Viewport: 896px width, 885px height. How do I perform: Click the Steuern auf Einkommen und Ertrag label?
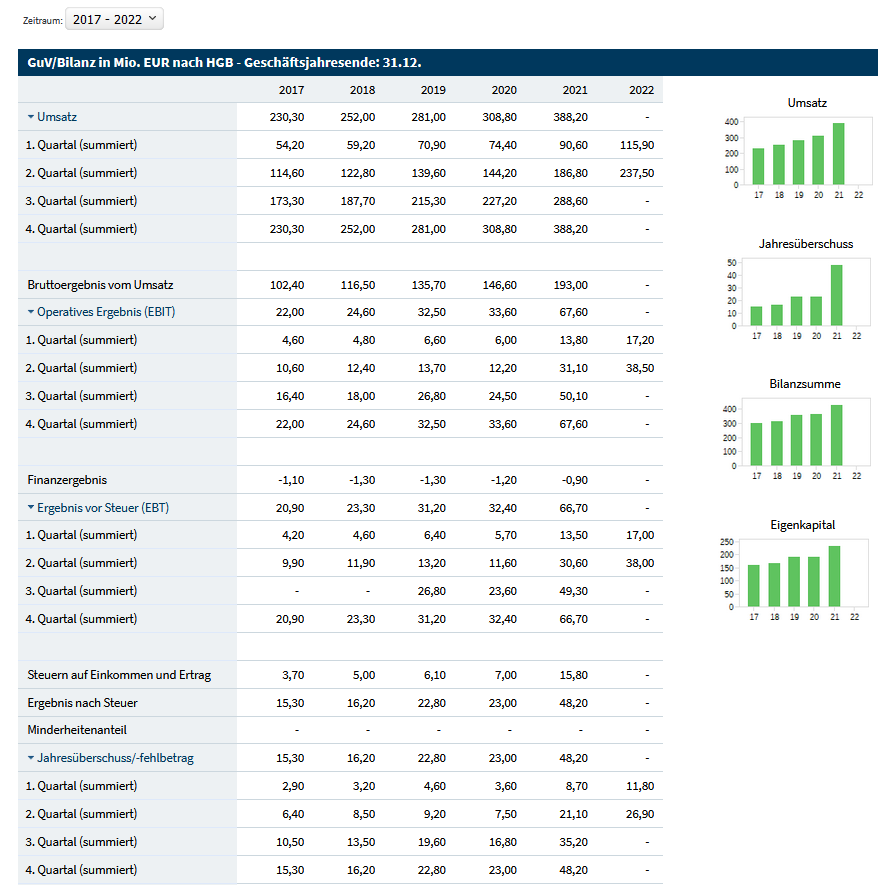pos(119,675)
